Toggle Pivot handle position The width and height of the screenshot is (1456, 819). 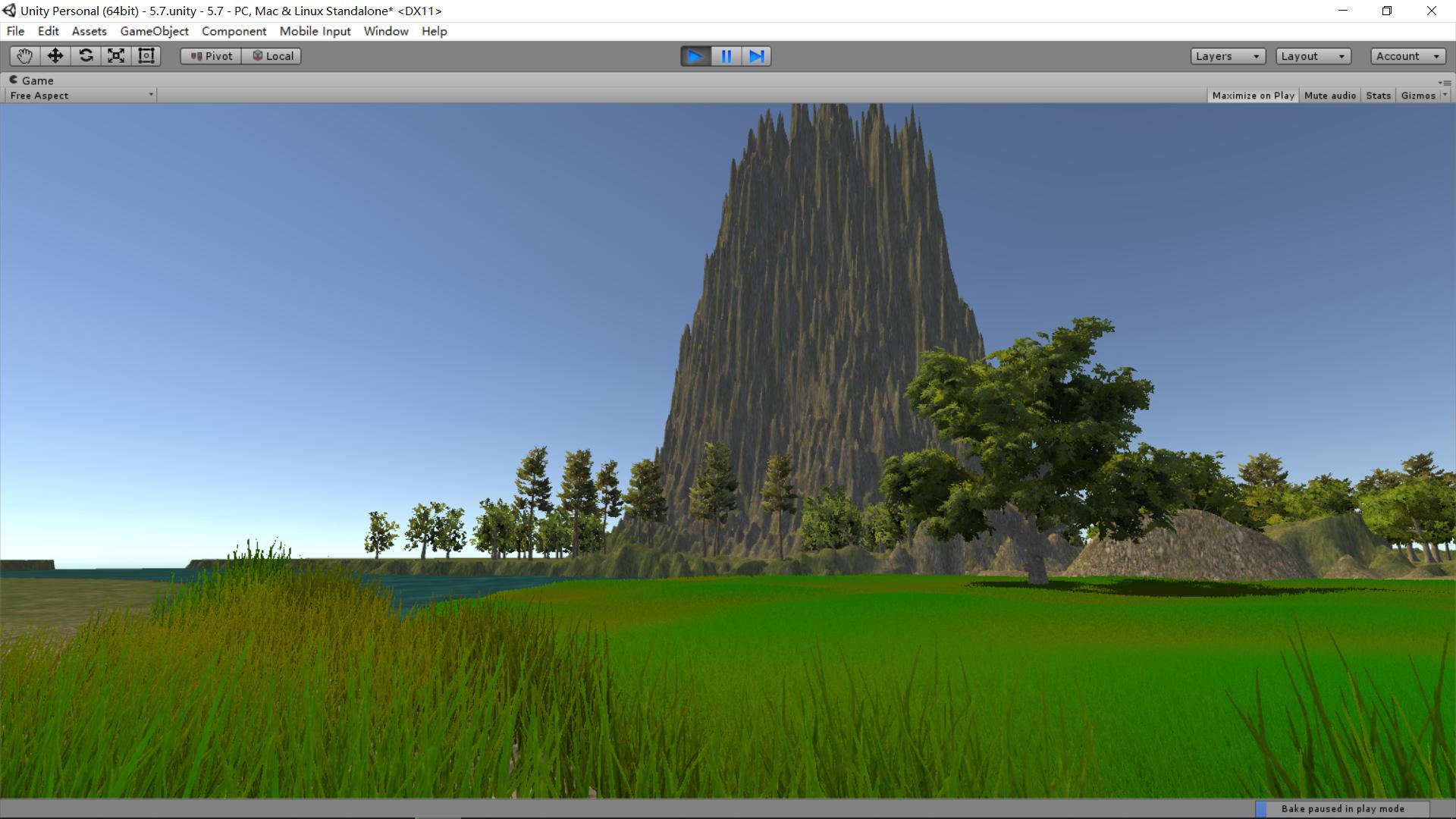click(211, 56)
